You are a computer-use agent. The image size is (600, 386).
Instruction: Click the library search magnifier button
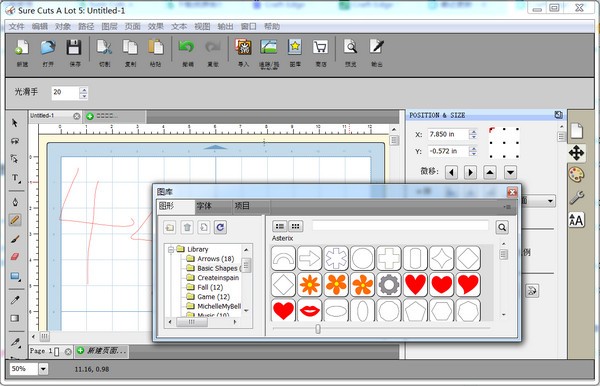tap(502, 227)
